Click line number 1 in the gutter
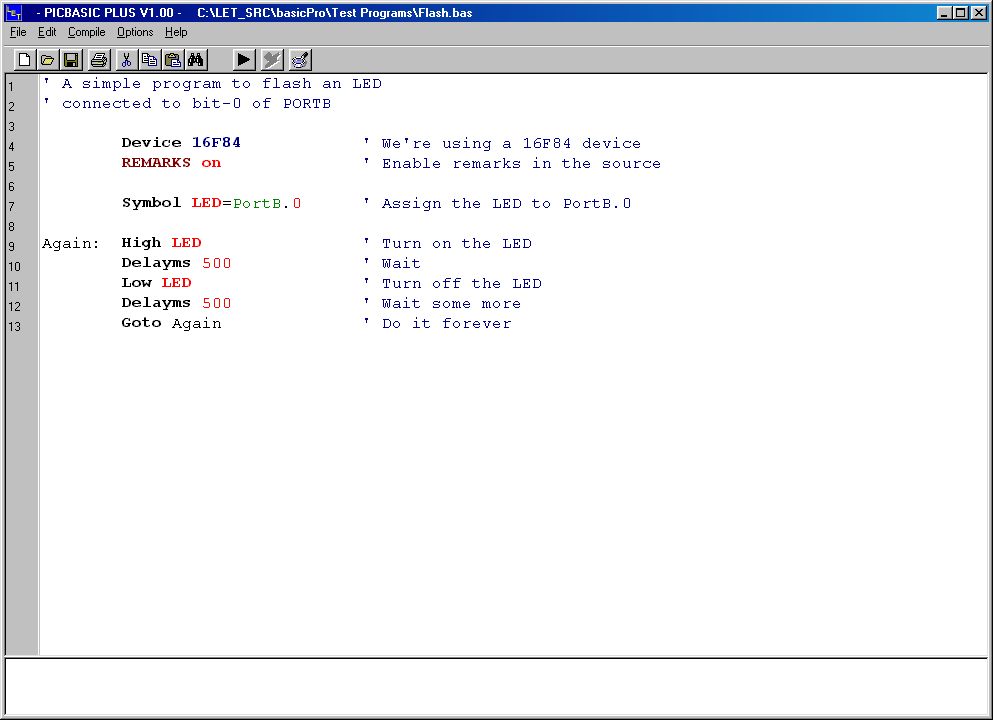993x720 pixels. pyautogui.click(x=11, y=87)
